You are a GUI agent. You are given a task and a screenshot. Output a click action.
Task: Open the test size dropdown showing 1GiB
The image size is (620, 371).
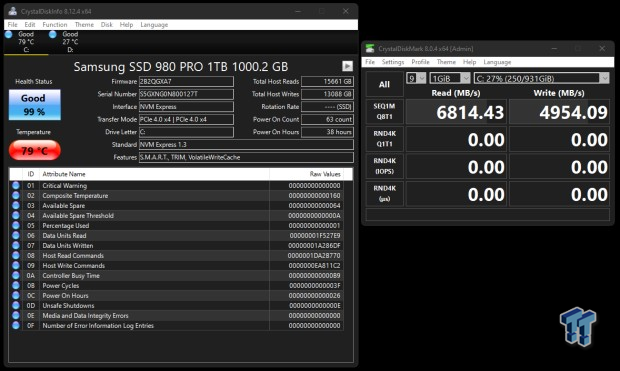pyautogui.click(x=450, y=78)
